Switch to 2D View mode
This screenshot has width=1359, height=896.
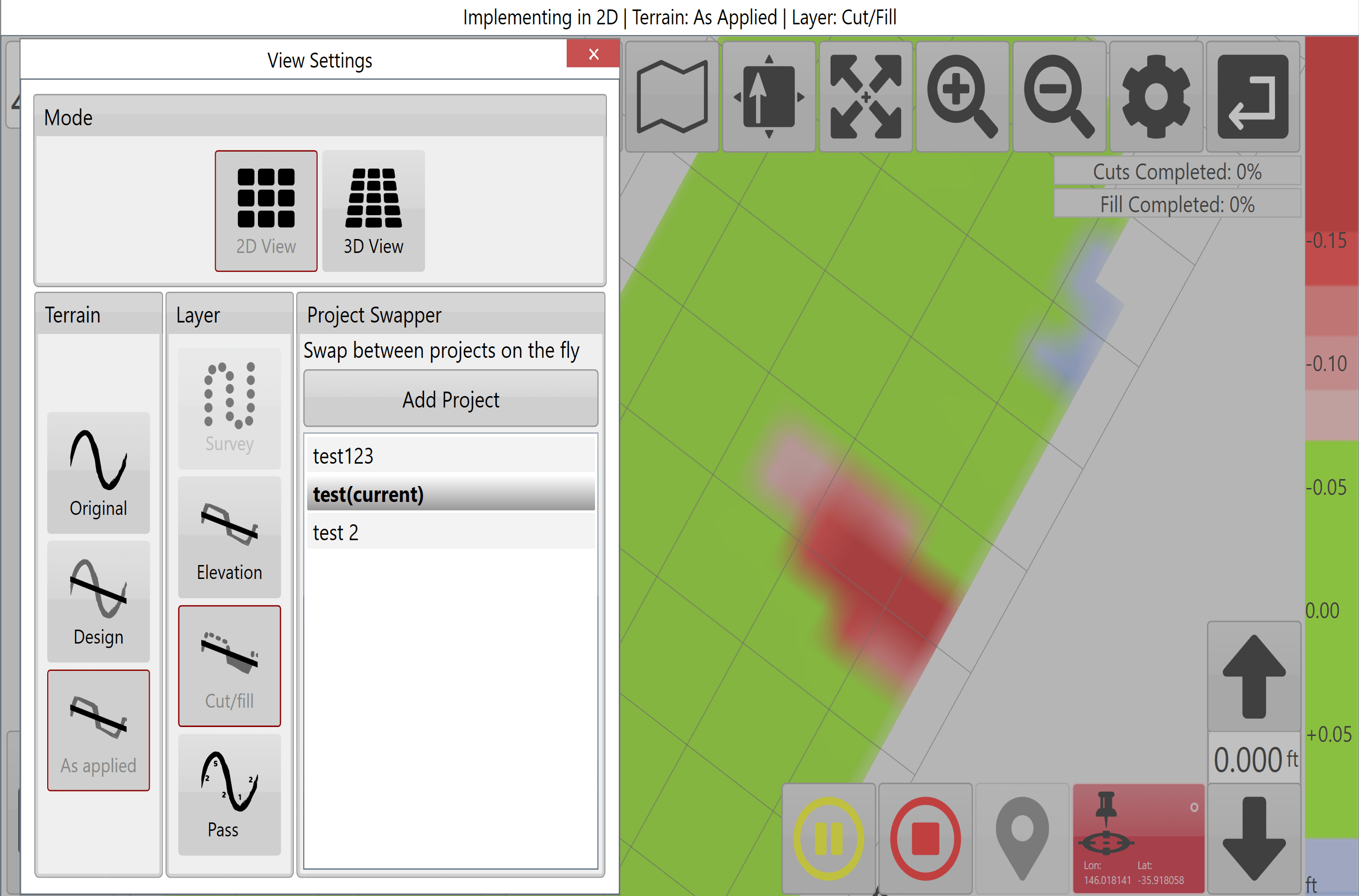266,211
